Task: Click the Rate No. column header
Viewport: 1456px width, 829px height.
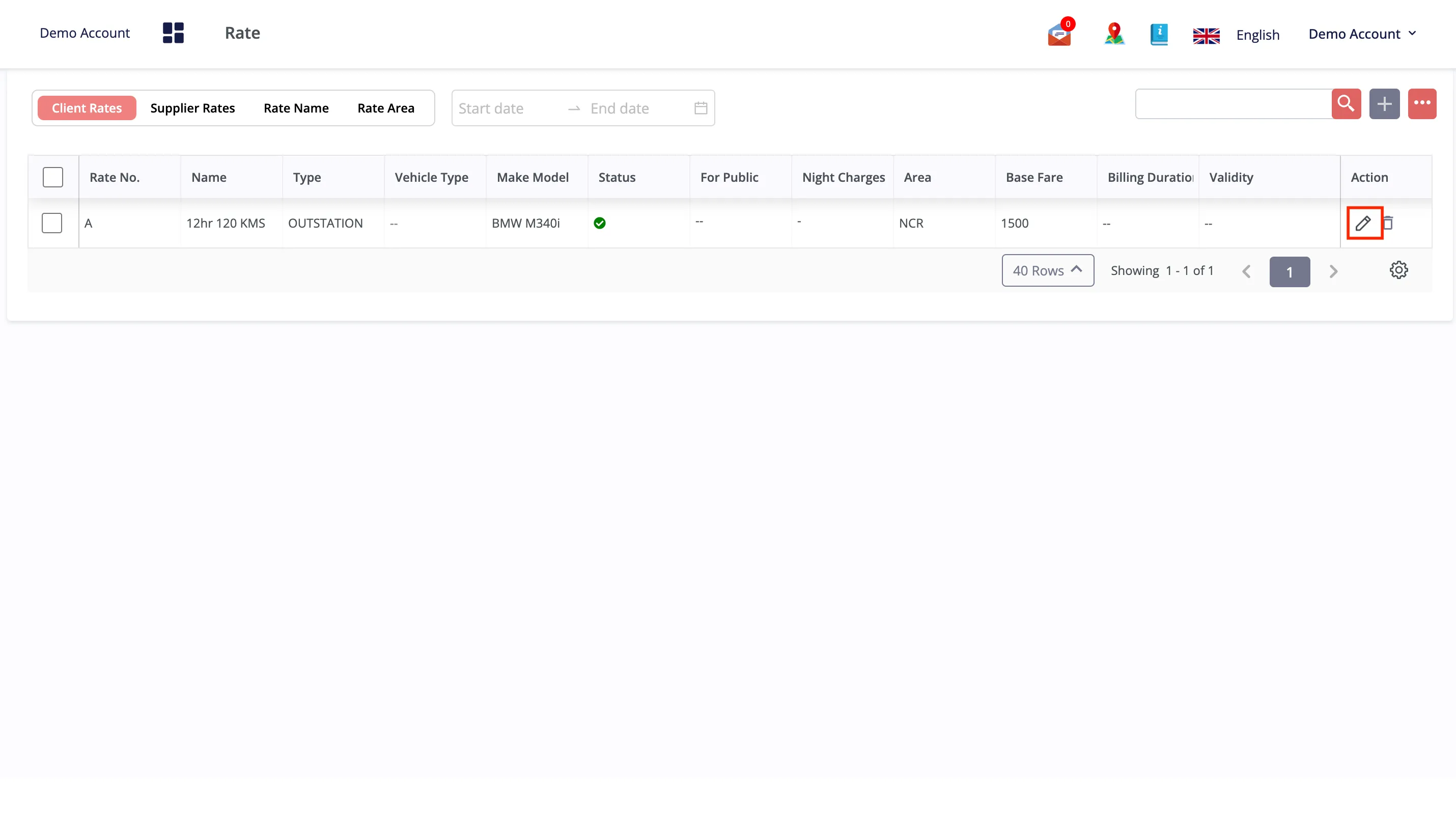Action: (x=130, y=177)
